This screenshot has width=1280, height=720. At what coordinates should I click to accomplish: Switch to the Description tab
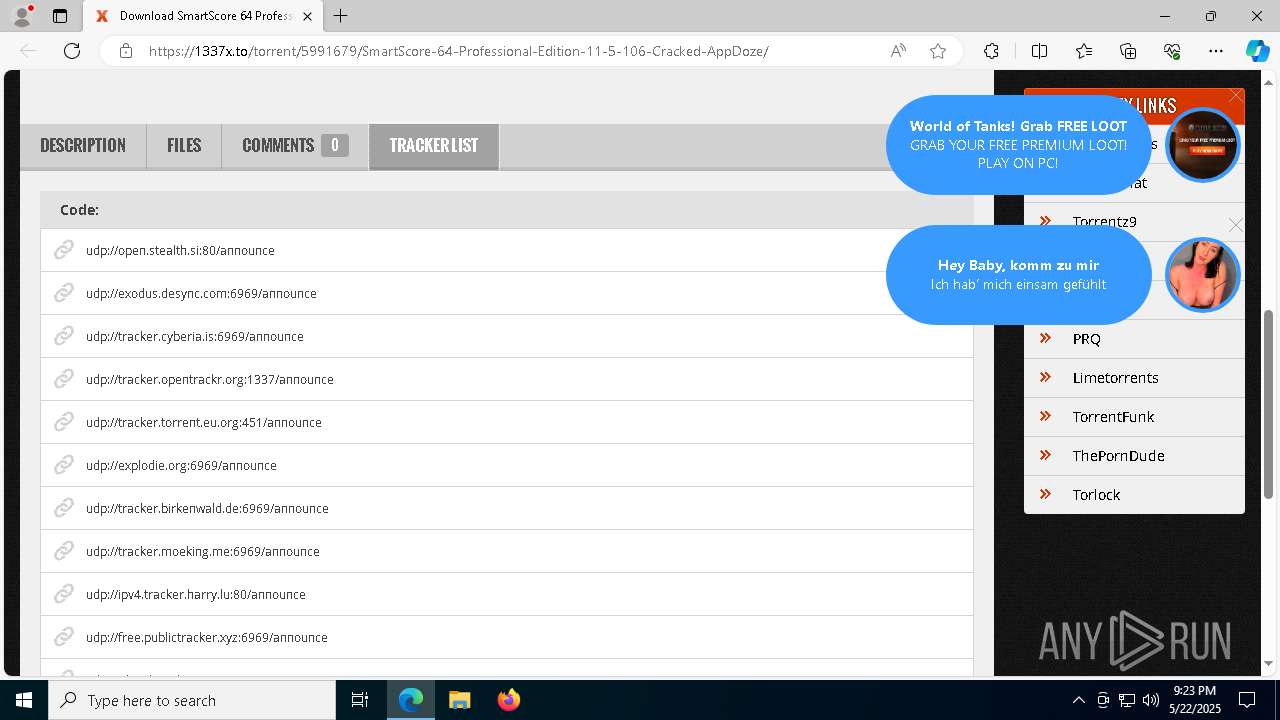pos(83,146)
